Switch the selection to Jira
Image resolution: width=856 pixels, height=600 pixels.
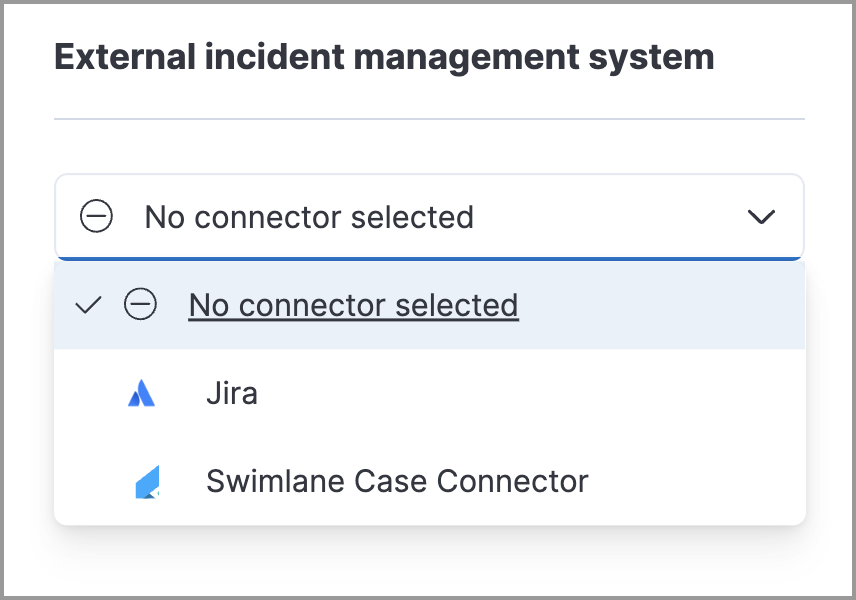232,393
